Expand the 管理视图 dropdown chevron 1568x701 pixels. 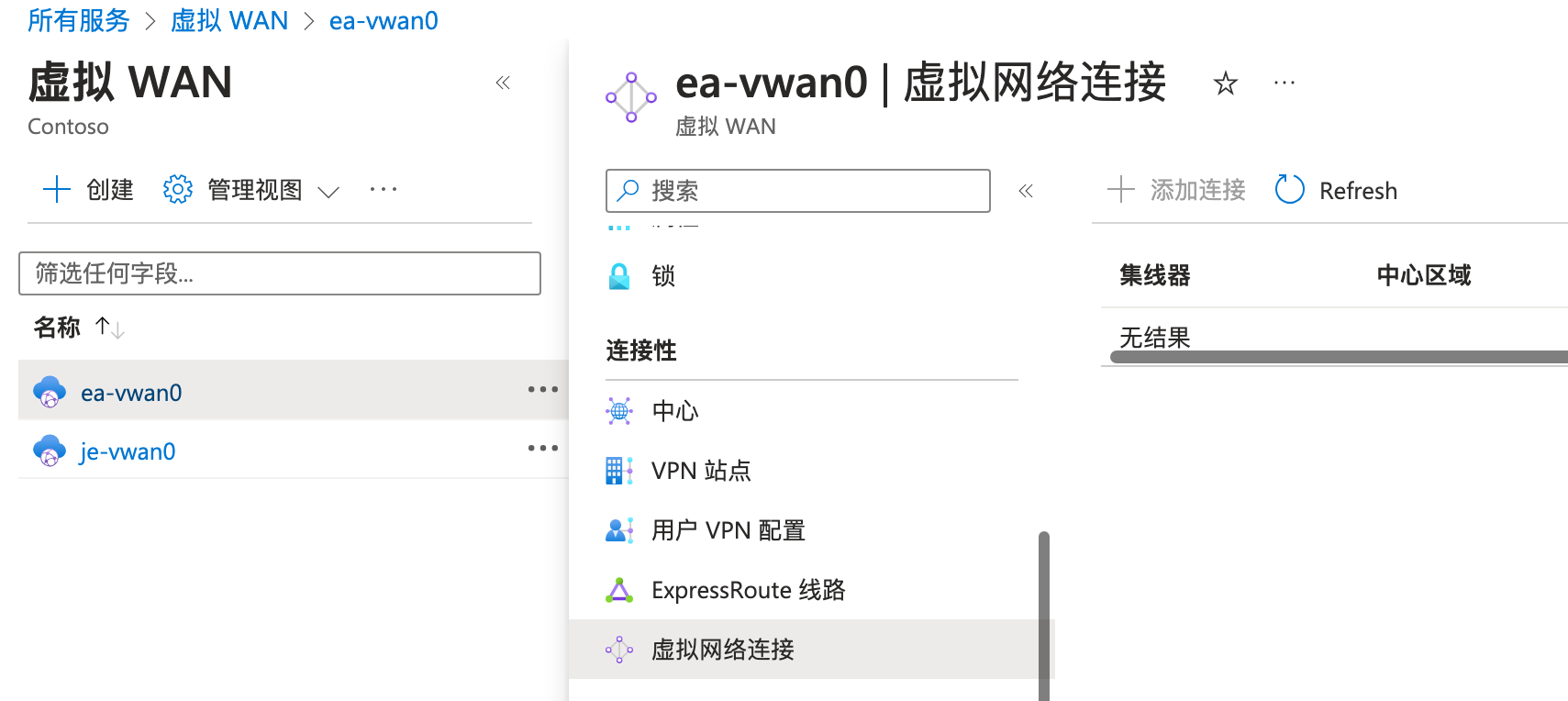328,191
